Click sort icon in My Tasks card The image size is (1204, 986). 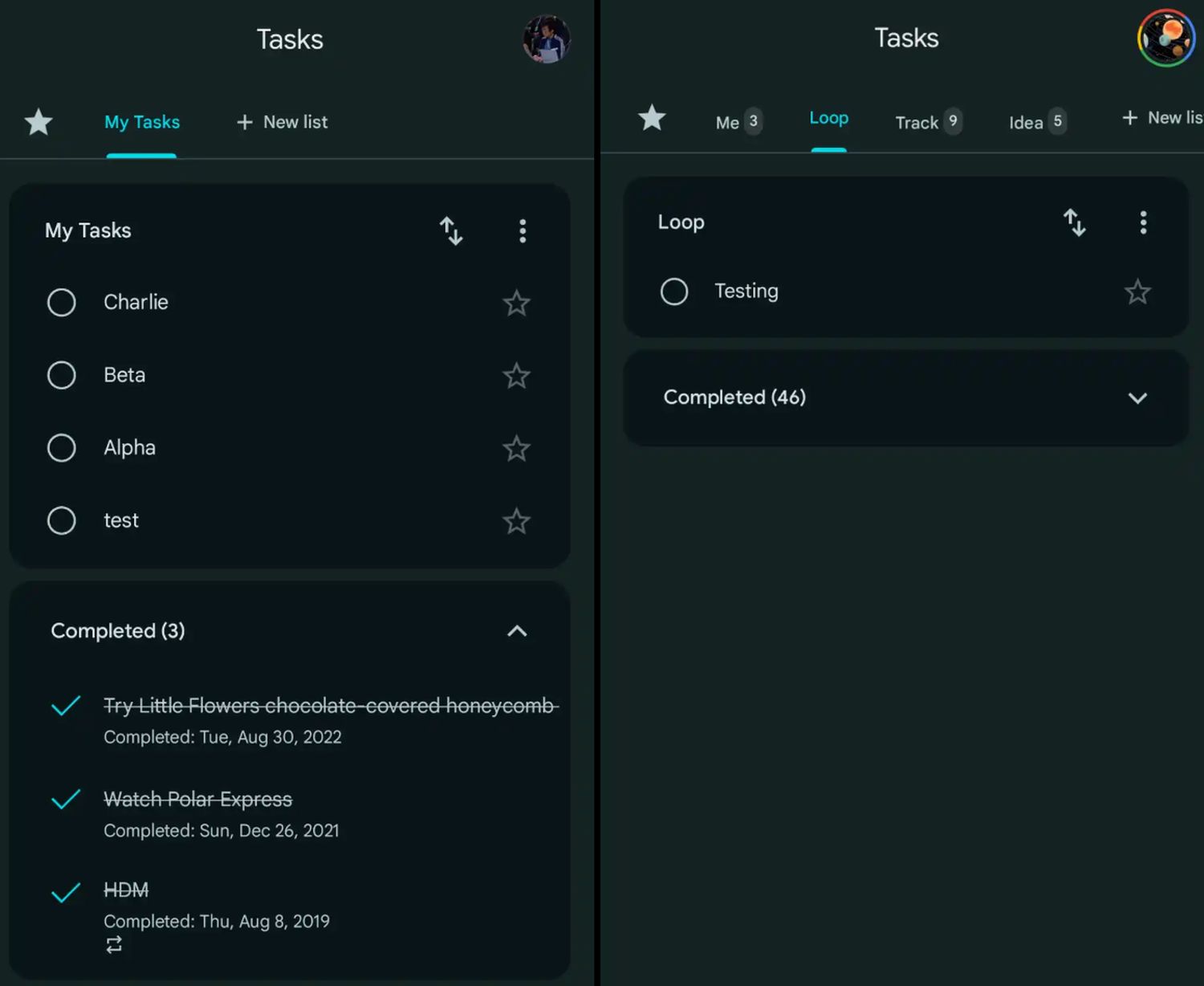click(451, 231)
